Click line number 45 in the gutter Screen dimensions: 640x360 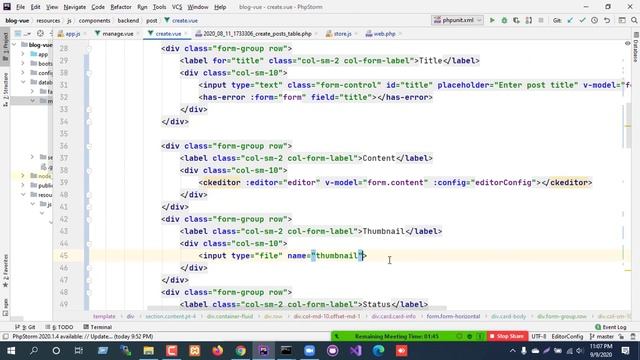tap(64, 256)
